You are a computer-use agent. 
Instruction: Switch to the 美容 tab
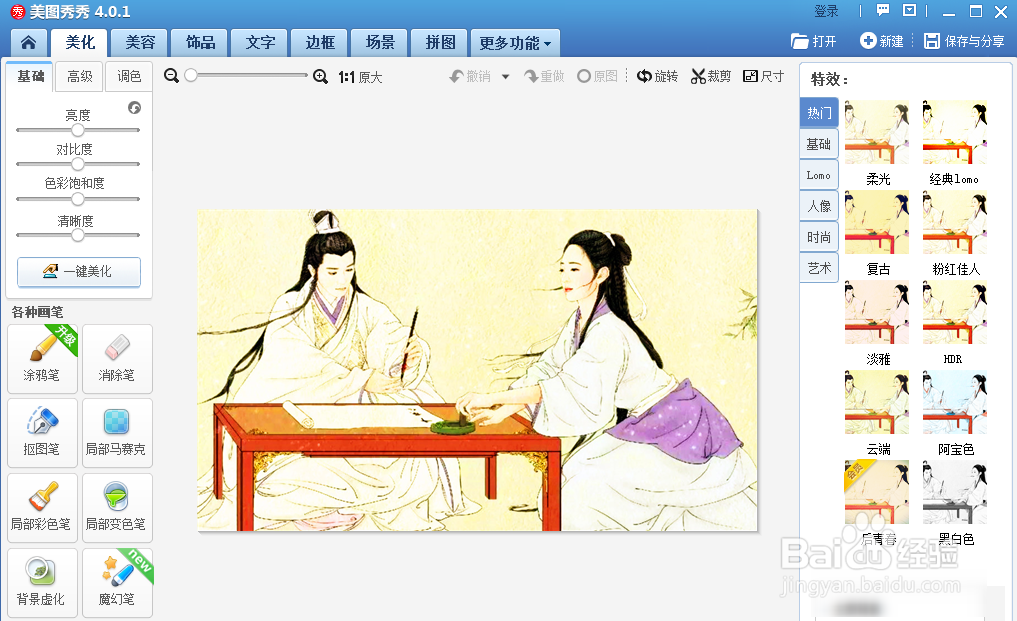(140, 43)
